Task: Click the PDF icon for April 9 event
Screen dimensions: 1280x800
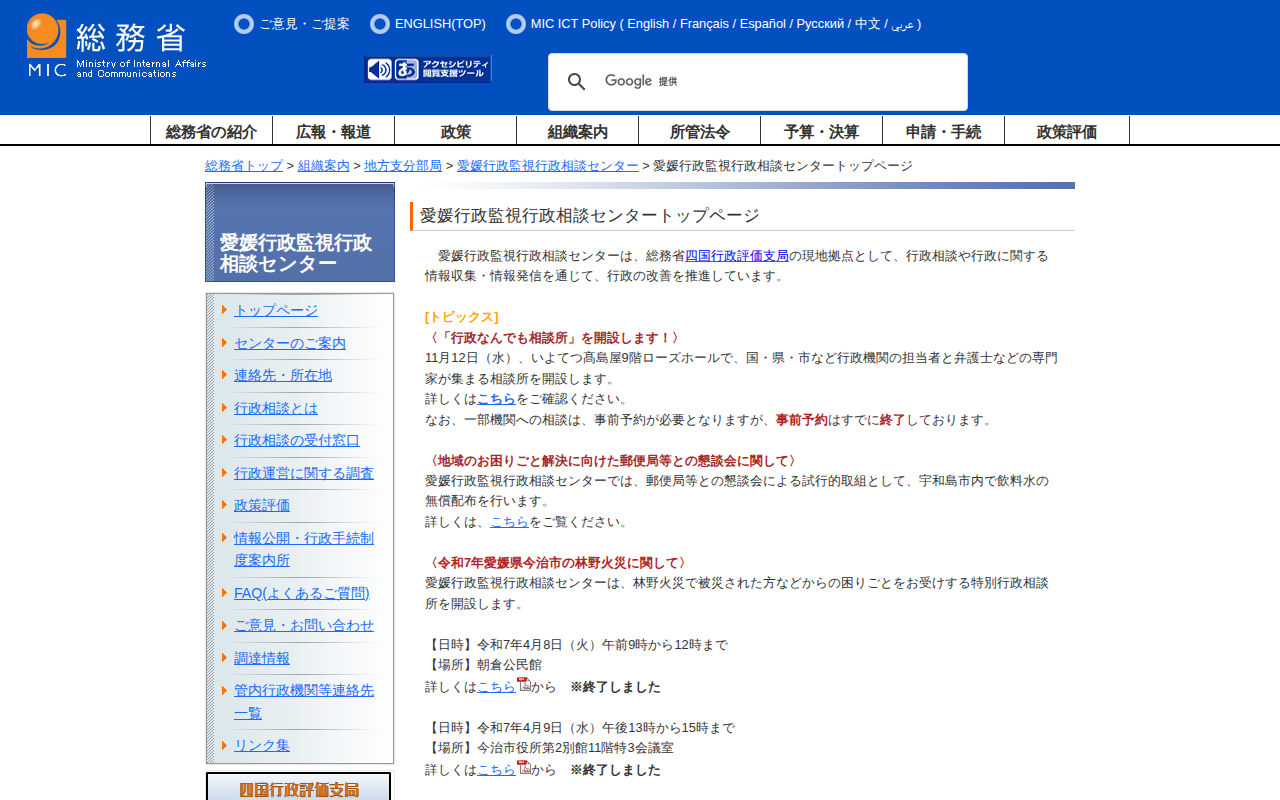Action: [x=524, y=768]
